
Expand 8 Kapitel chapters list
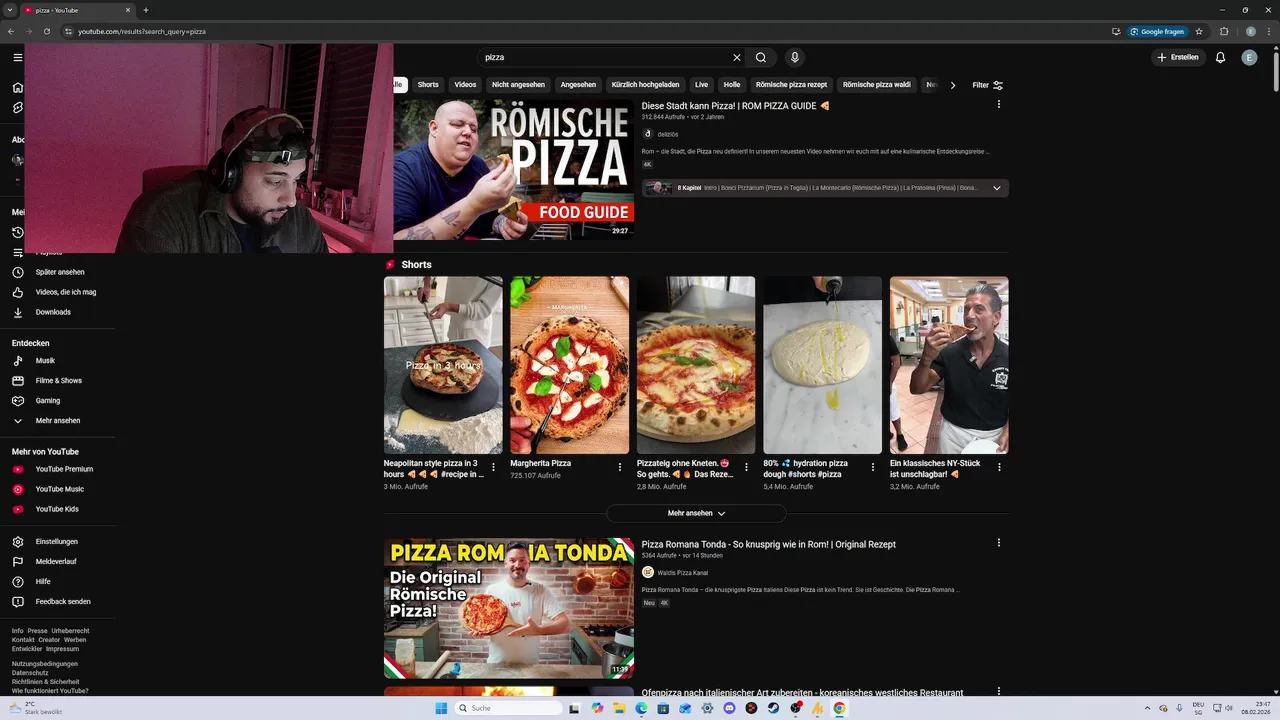996,188
